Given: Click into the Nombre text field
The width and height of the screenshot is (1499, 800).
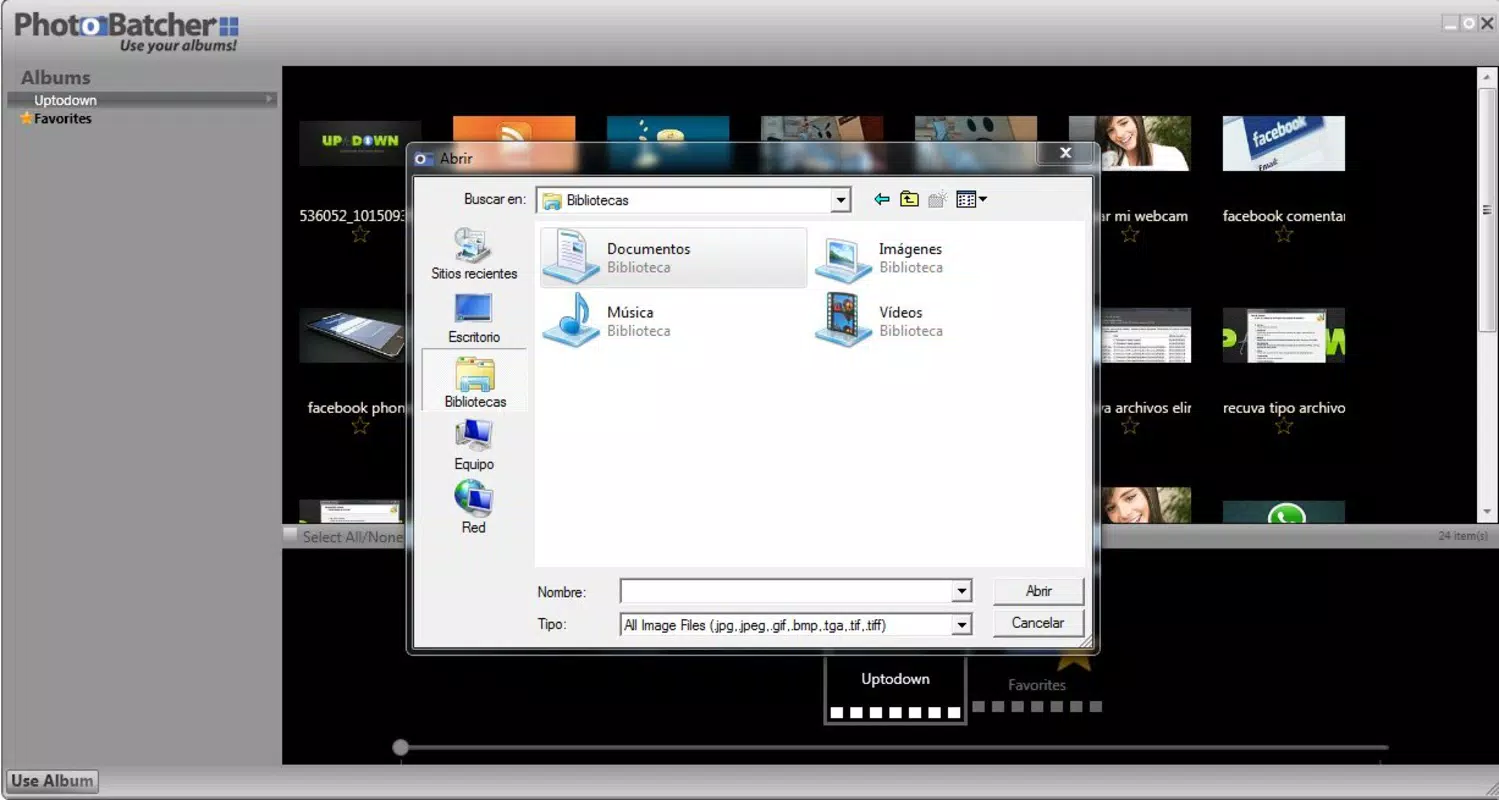Looking at the screenshot, I should tap(786, 591).
